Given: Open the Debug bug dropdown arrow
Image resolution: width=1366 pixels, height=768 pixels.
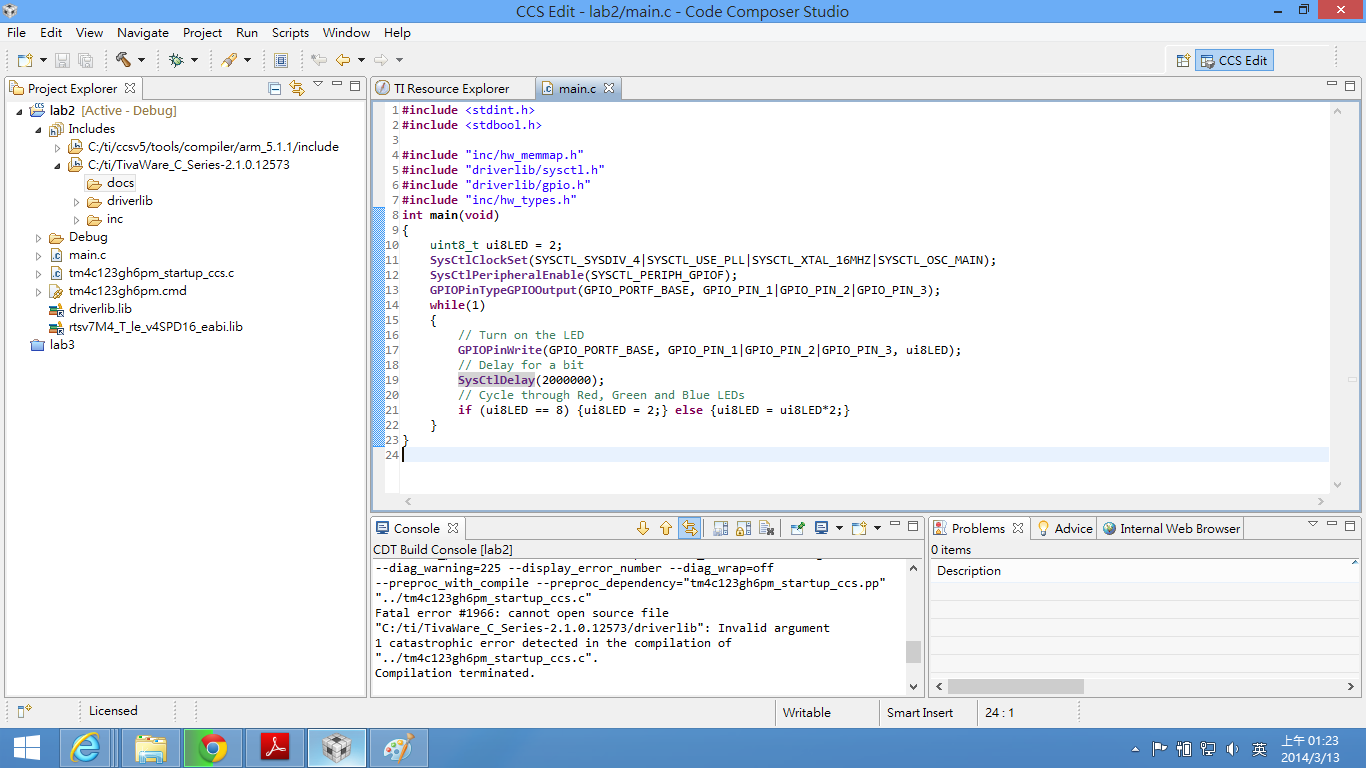Looking at the screenshot, I should point(194,60).
